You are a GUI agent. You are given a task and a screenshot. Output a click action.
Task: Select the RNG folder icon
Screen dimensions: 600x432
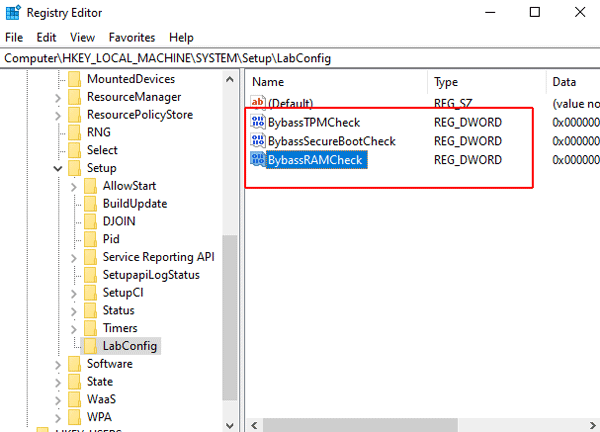(x=75, y=132)
